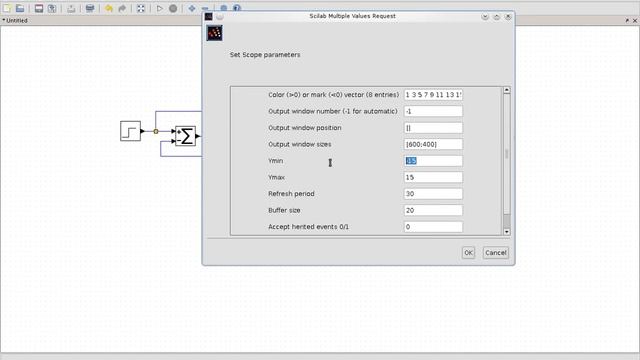Image resolution: width=640 pixels, height=360 pixels.
Task: Click the 'Refresh period' label
Action: [x=291, y=193]
